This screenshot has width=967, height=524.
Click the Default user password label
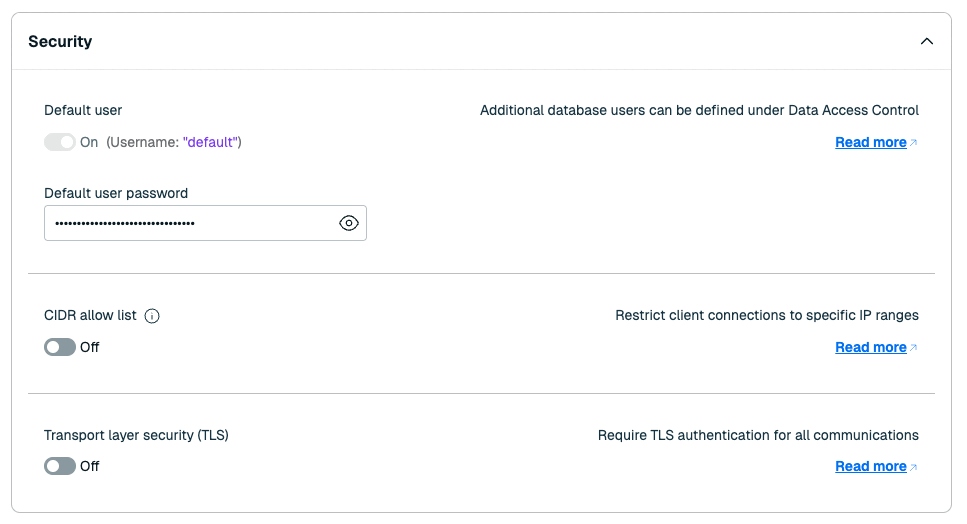click(x=116, y=193)
